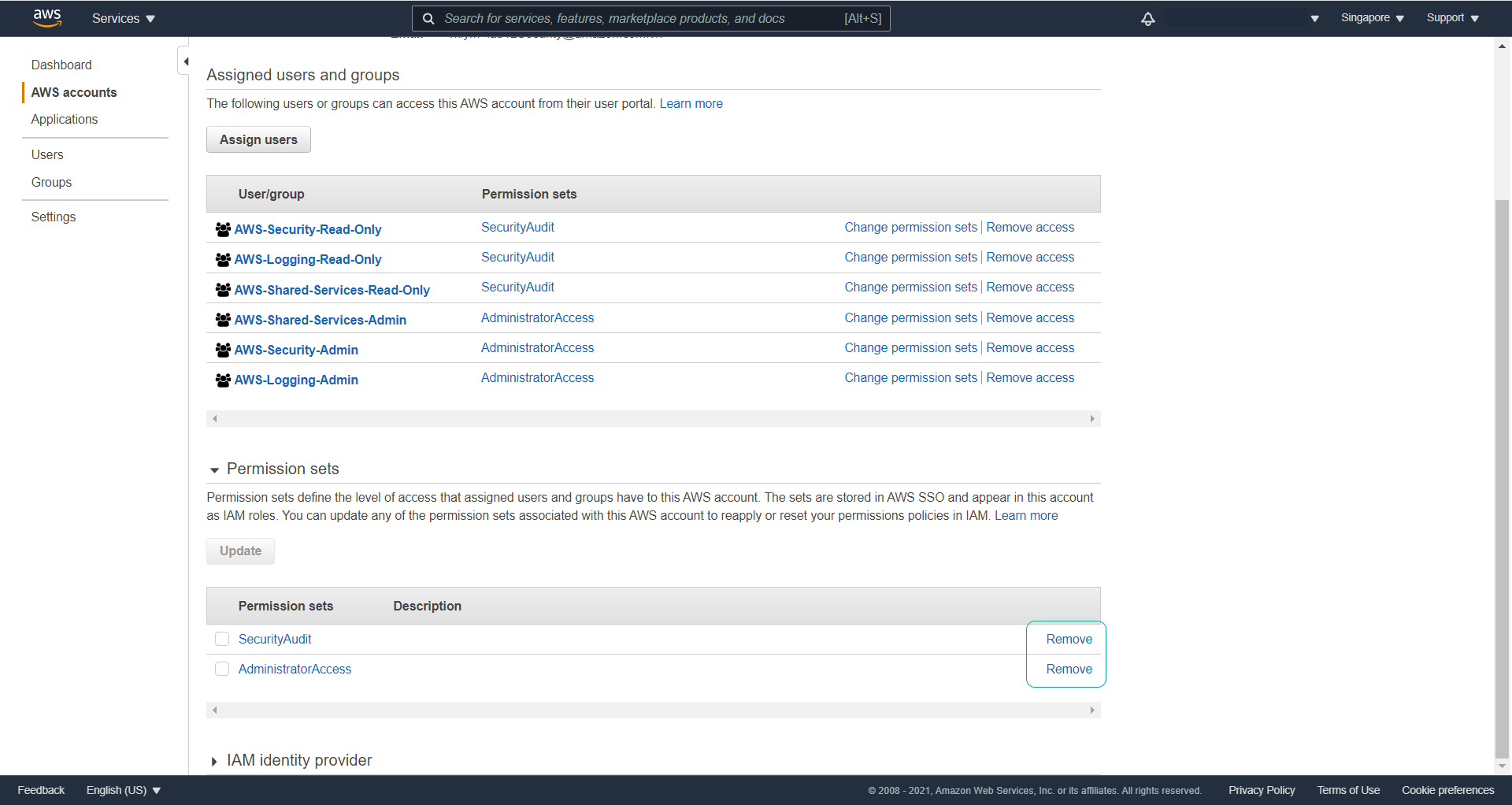Remove access for AWS-Security-Read-Only

[x=1030, y=227]
